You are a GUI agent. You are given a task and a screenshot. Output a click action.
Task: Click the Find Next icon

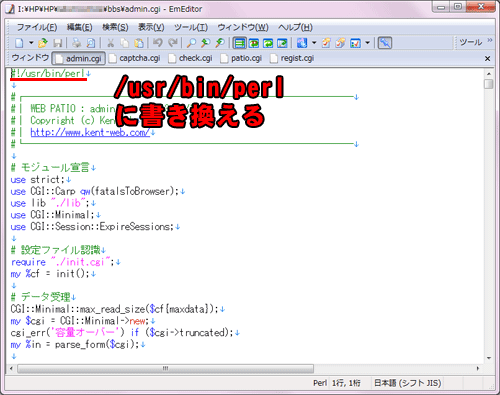(205, 43)
